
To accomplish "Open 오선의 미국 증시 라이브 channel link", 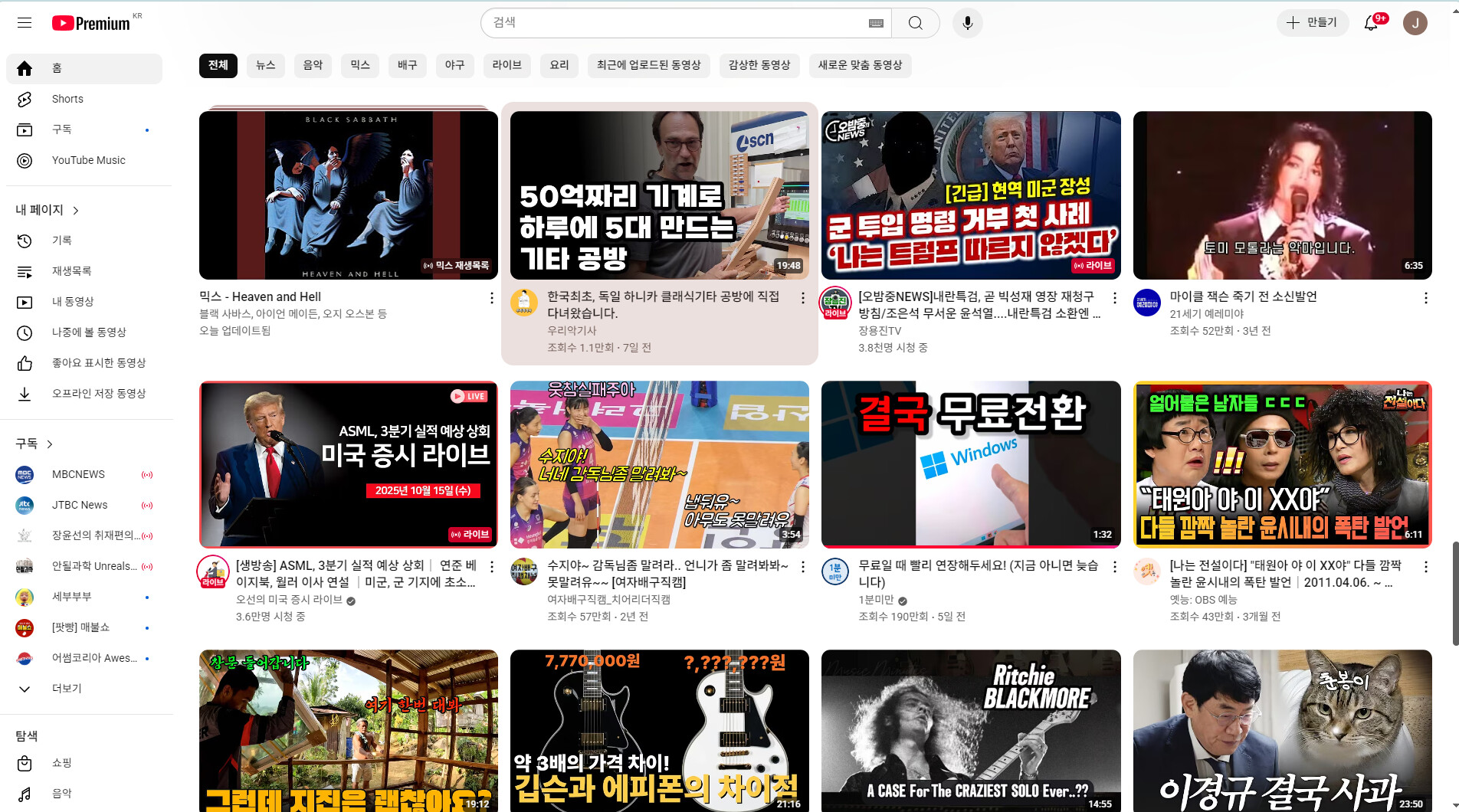I will click(289, 600).
